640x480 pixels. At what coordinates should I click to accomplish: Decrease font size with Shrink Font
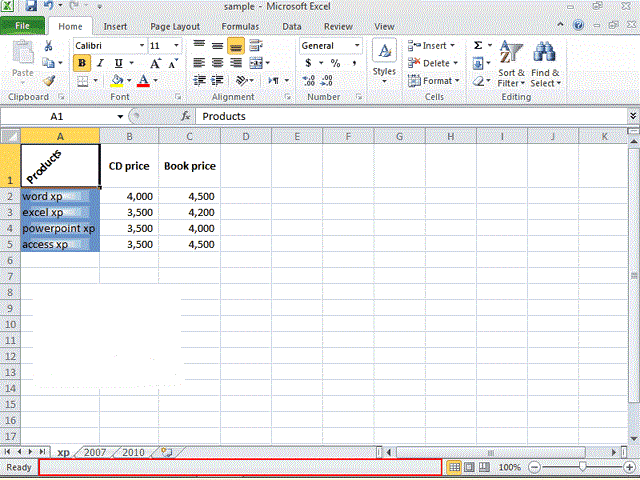[173, 63]
